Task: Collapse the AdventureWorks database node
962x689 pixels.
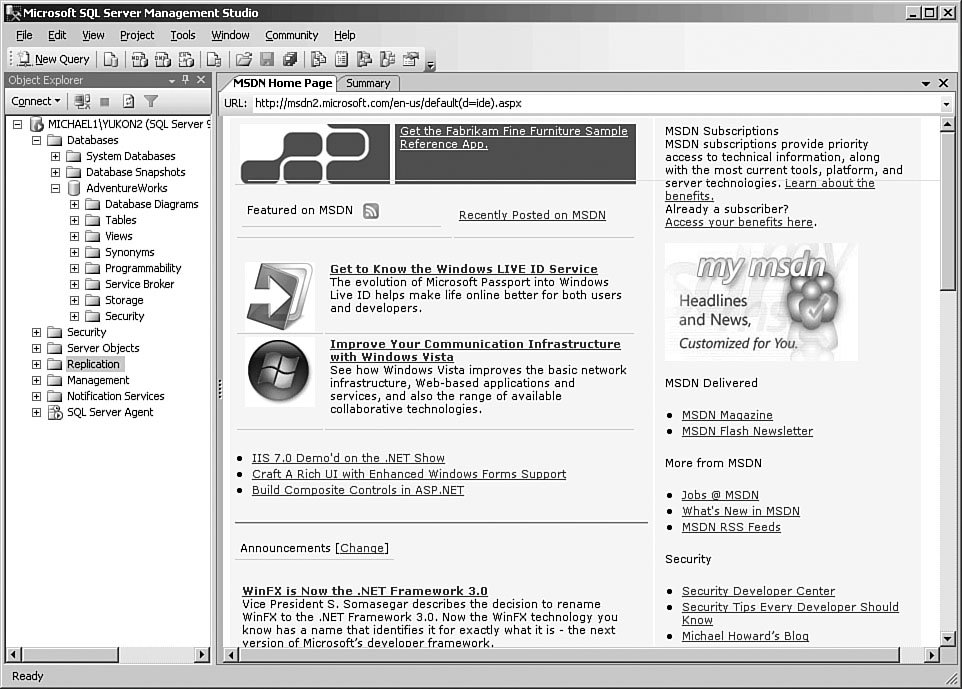Action: coord(56,188)
